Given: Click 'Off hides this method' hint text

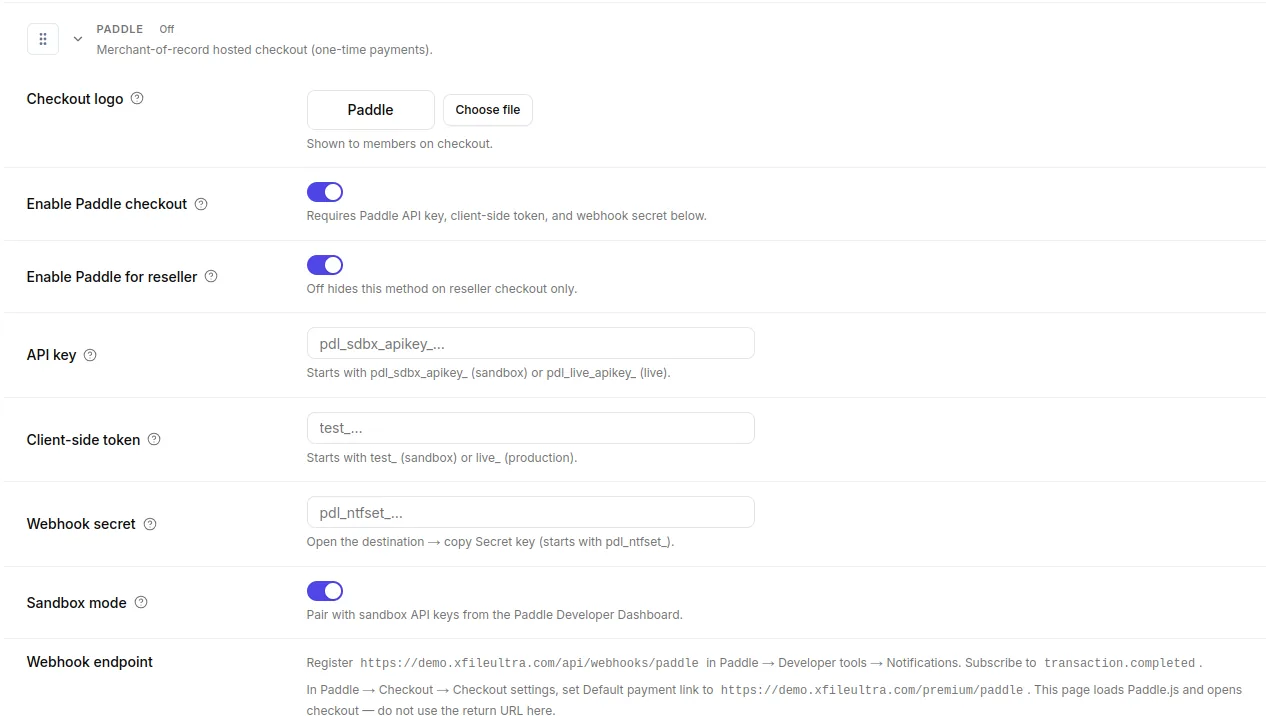Looking at the screenshot, I should tap(442, 289).
